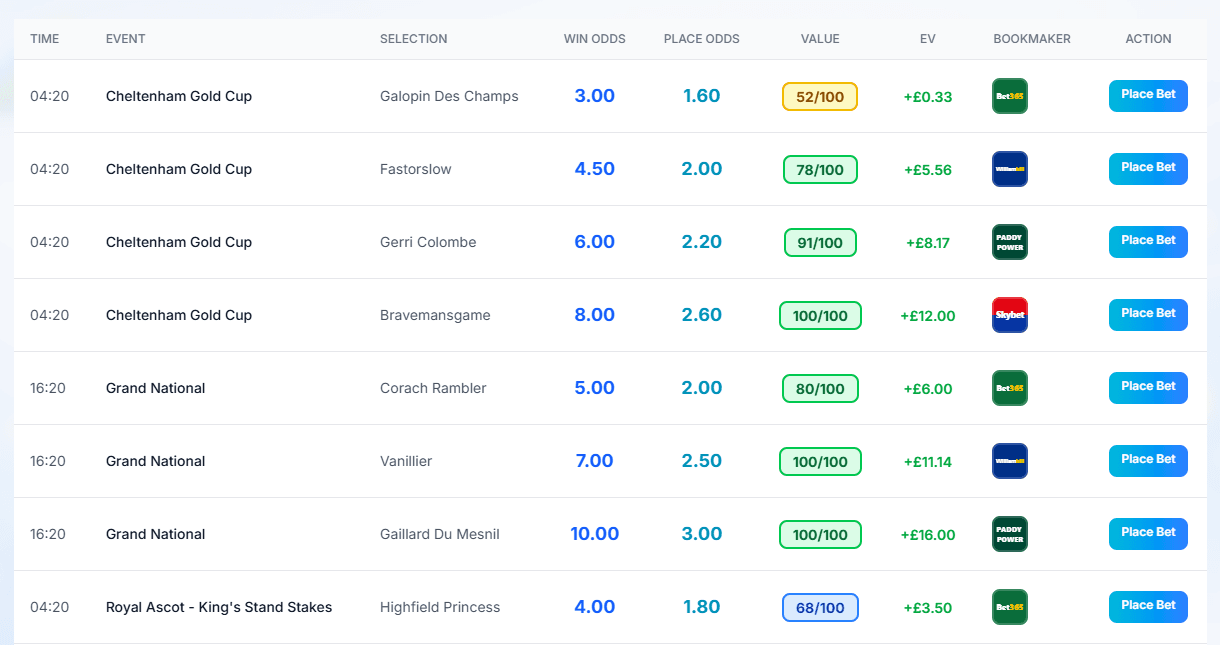Viewport: 1220px width, 645px height.
Task: Click William Hill logo for Fastorslow
Action: pyautogui.click(x=1009, y=169)
